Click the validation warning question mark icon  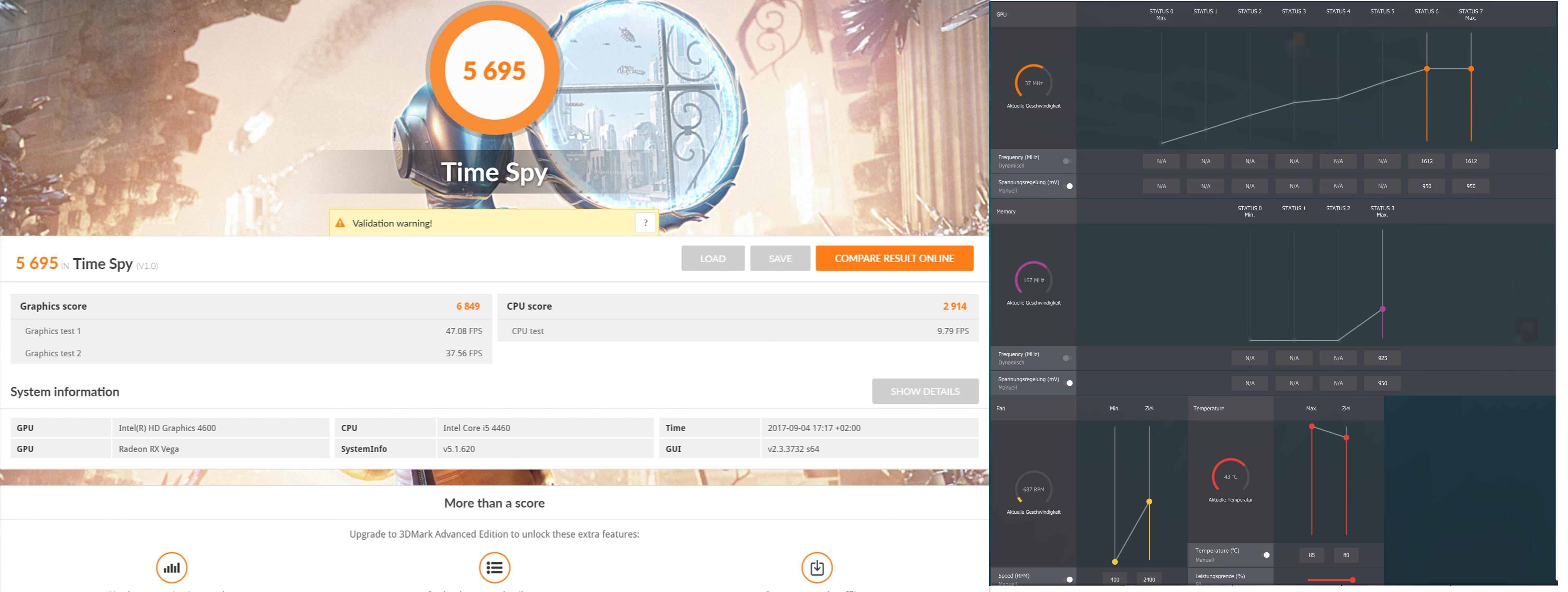645,223
